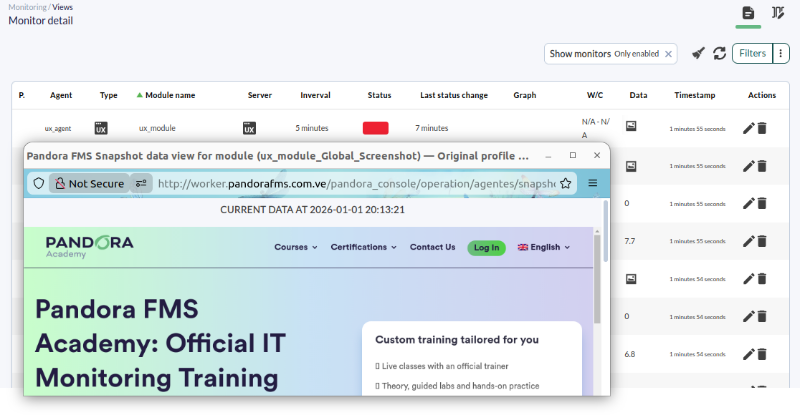Image resolution: width=800 pixels, height=420 pixels.
Task: Sort by Timestamp column header
Action: click(694, 95)
